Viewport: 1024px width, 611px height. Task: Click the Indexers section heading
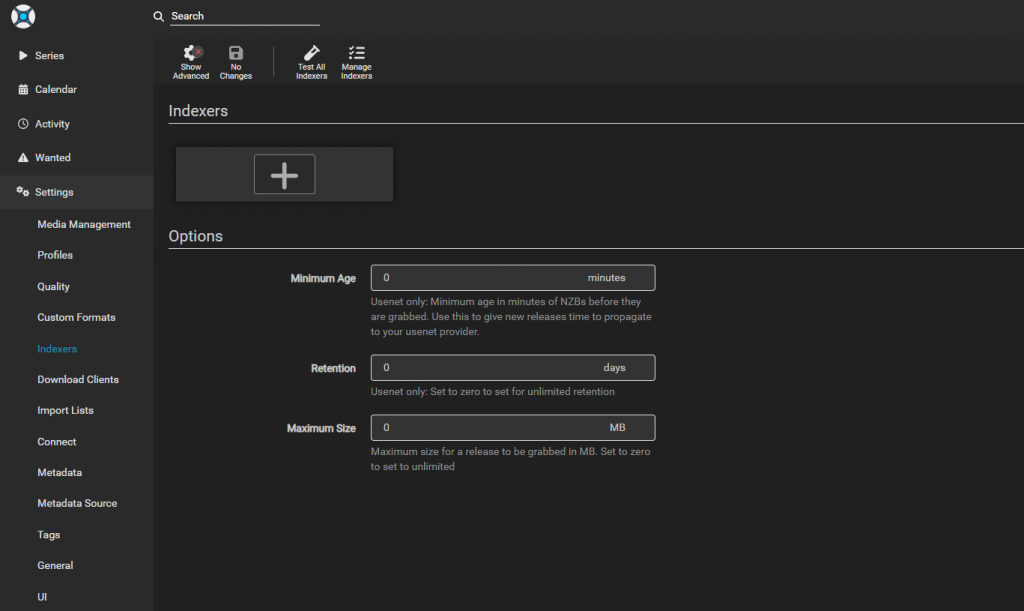click(x=199, y=111)
